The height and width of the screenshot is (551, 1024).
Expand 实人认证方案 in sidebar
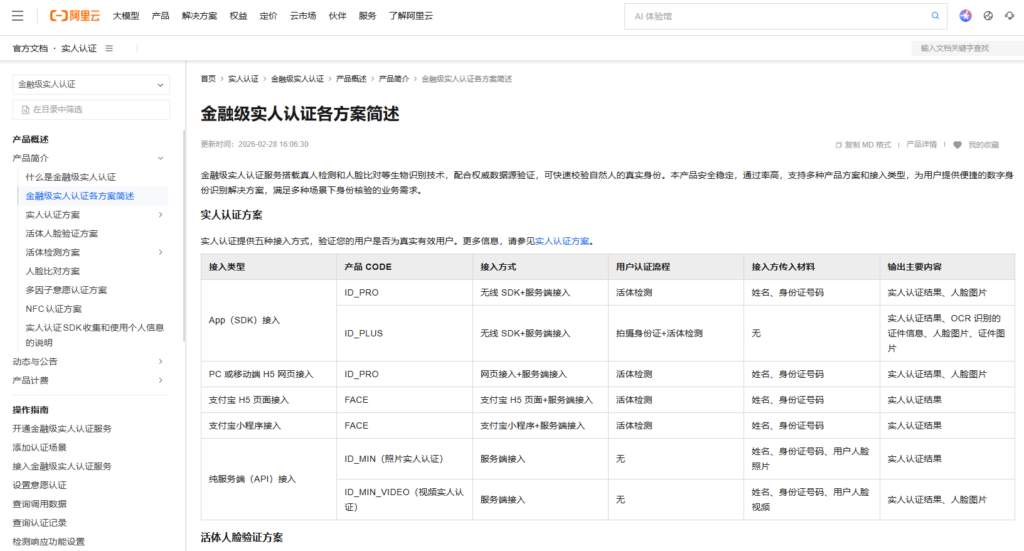point(161,215)
